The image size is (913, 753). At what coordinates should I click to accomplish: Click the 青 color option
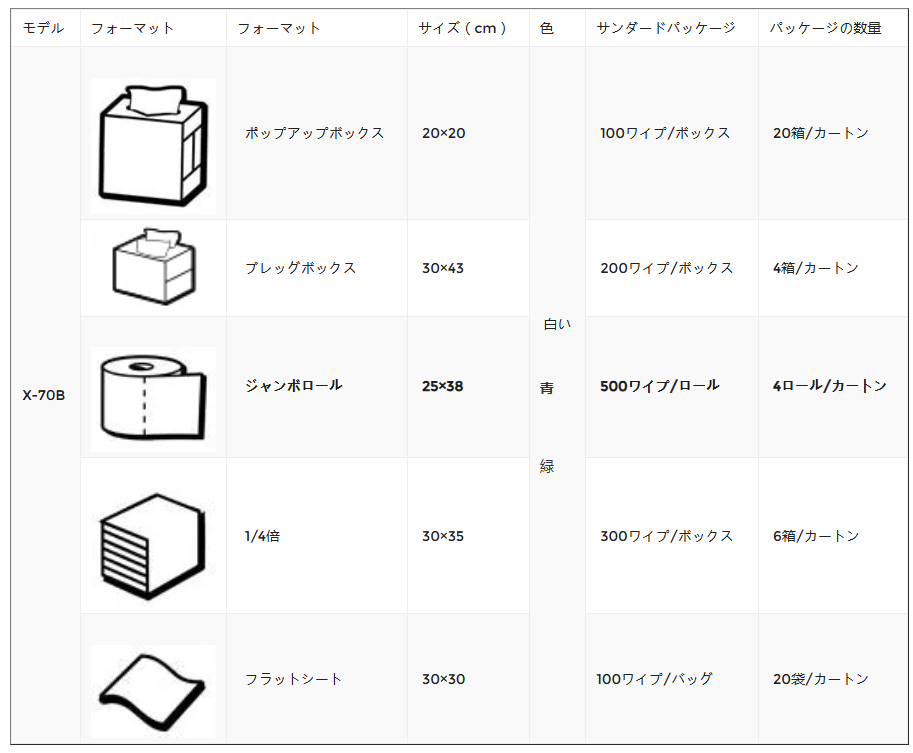pyautogui.click(x=547, y=388)
